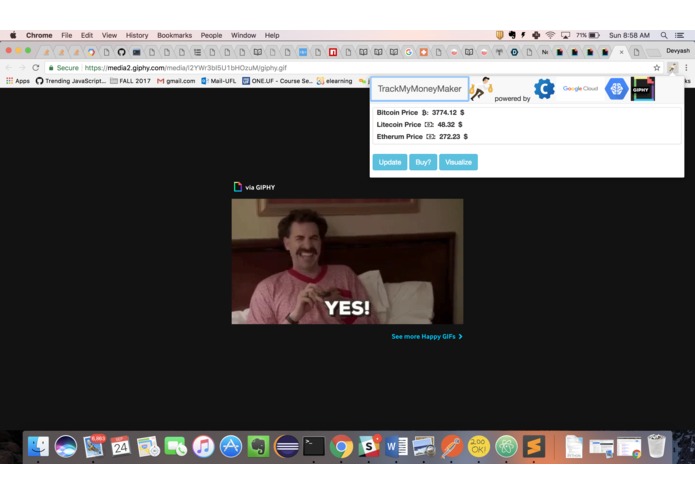Open Chrome's three-dot menu

pos(686,68)
